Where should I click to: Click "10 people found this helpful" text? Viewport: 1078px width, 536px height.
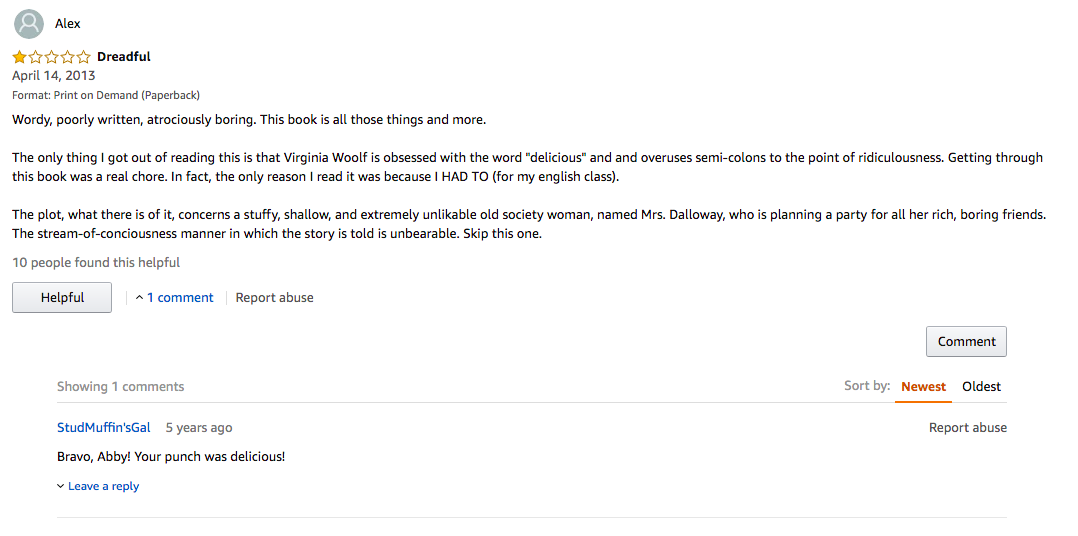(x=96, y=263)
